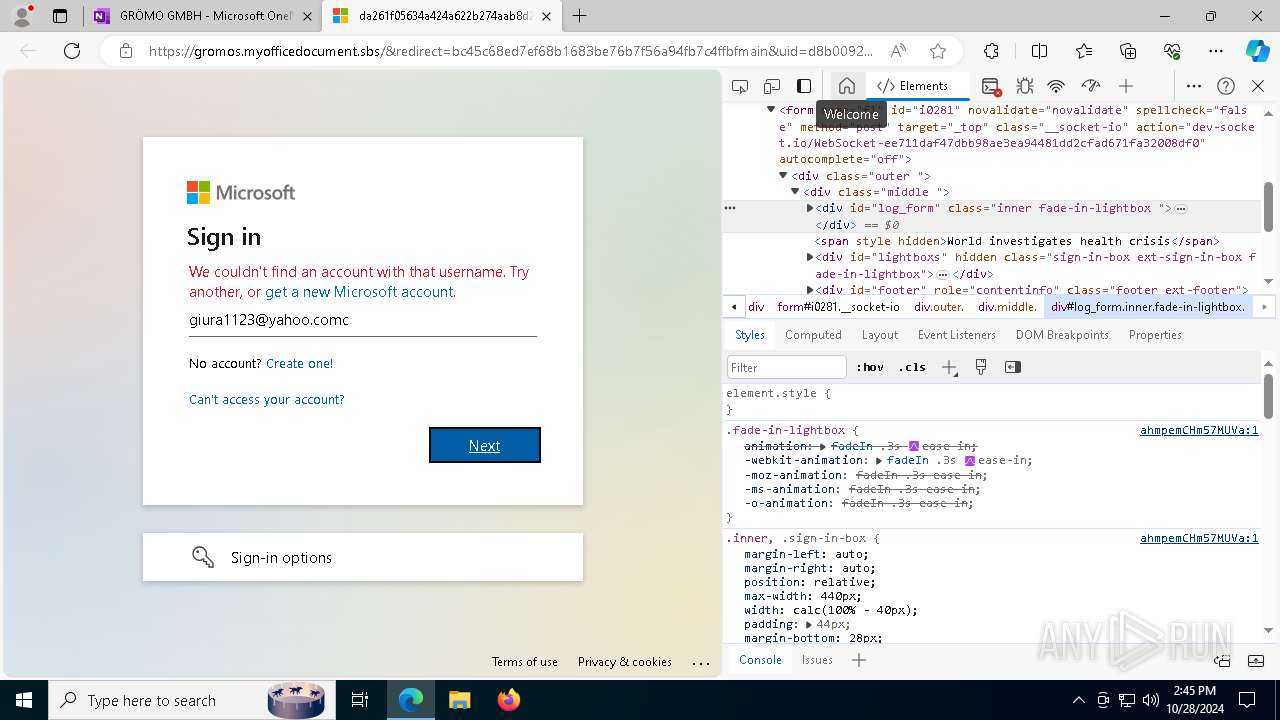The image size is (1280, 720).
Task: Open the Event Listeners tab
Action: 957,335
